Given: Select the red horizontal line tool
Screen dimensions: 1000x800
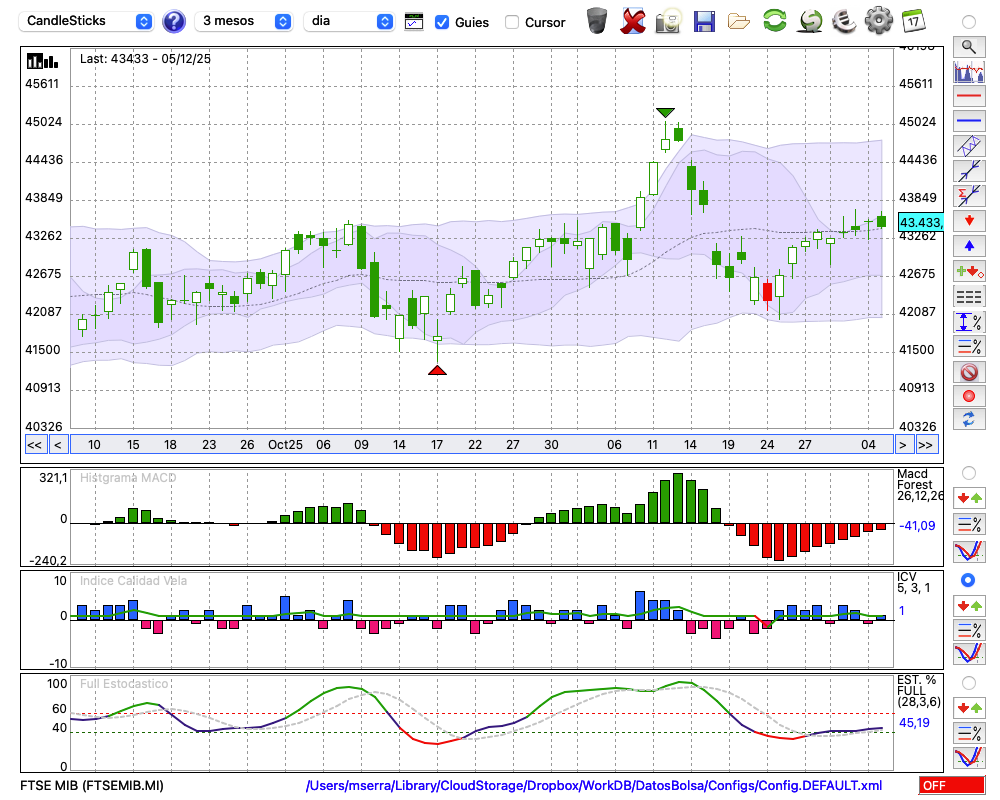Looking at the screenshot, I should (x=969, y=96).
